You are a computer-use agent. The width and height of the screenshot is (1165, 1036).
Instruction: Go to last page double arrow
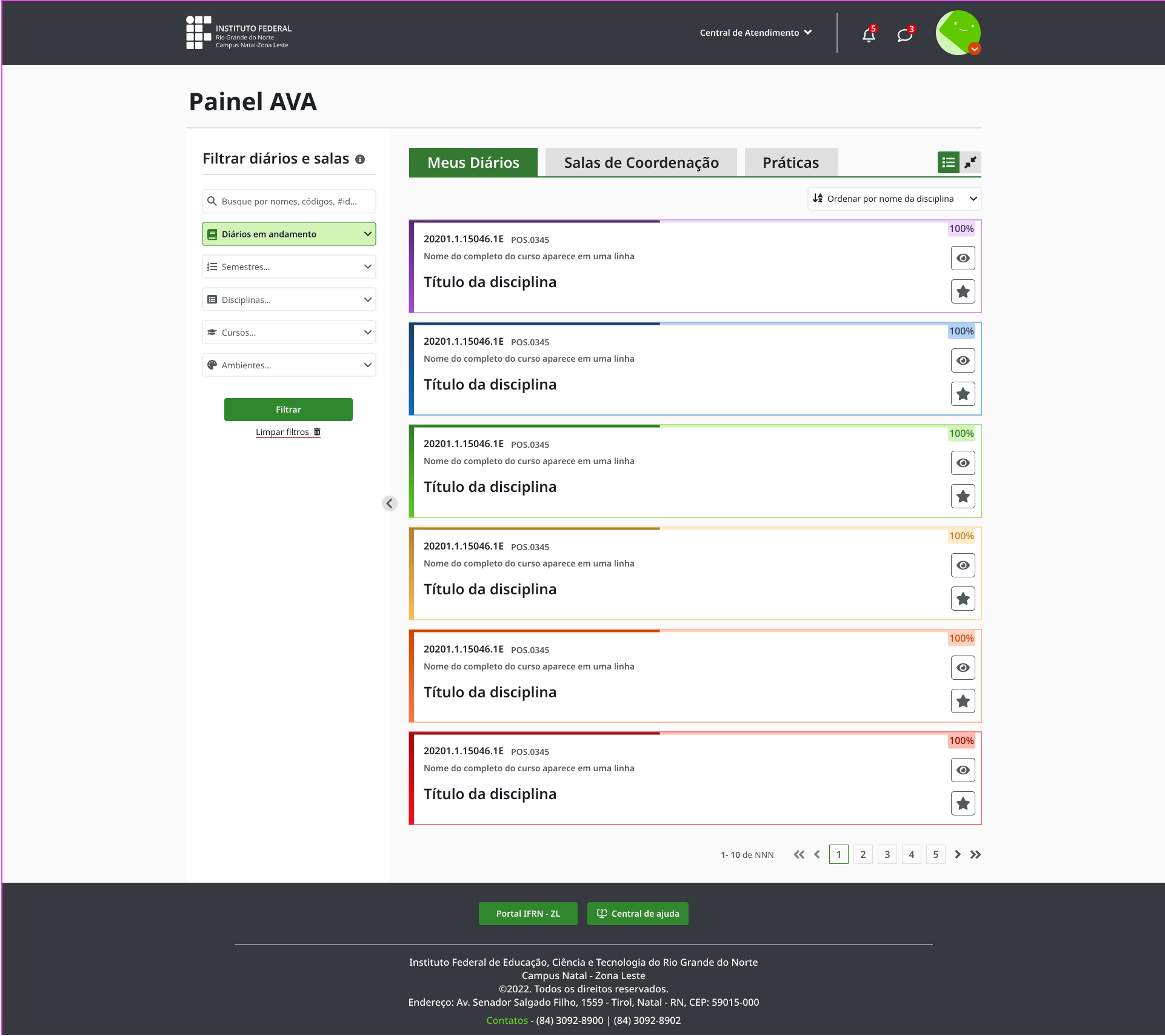(x=975, y=854)
